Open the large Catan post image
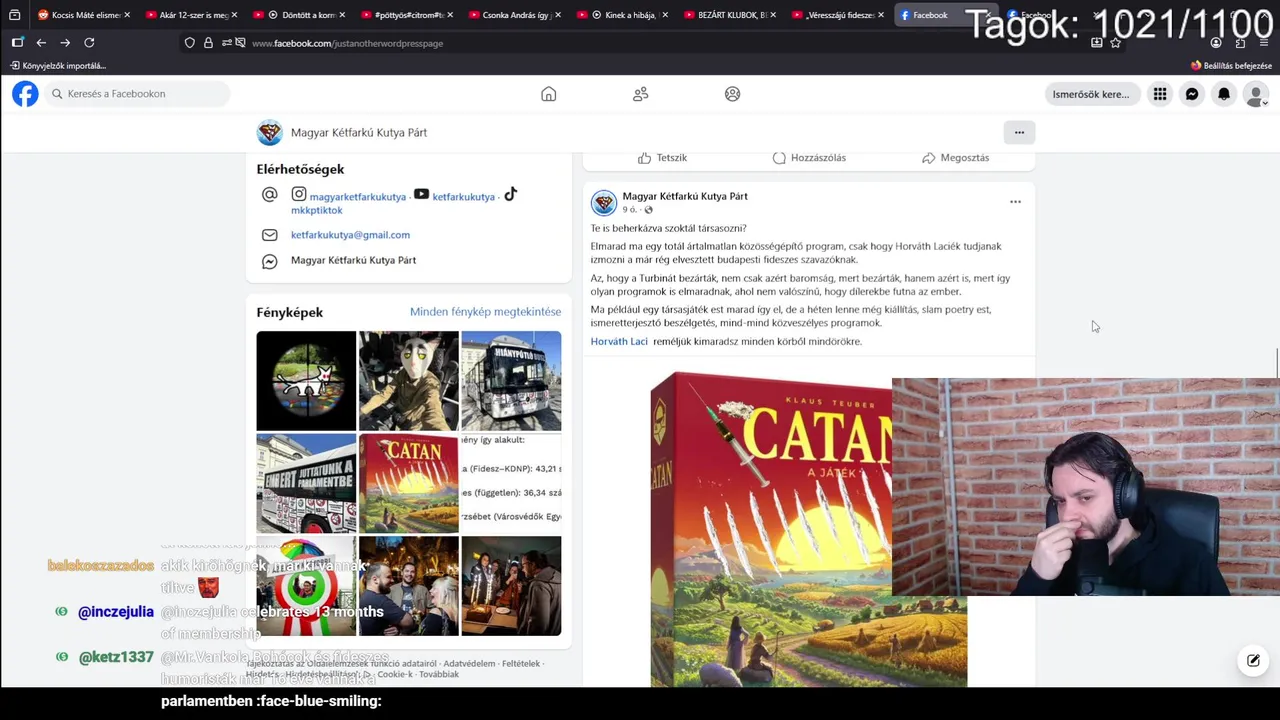Image resolution: width=1280 pixels, height=720 pixels. pyautogui.click(x=808, y=530)
